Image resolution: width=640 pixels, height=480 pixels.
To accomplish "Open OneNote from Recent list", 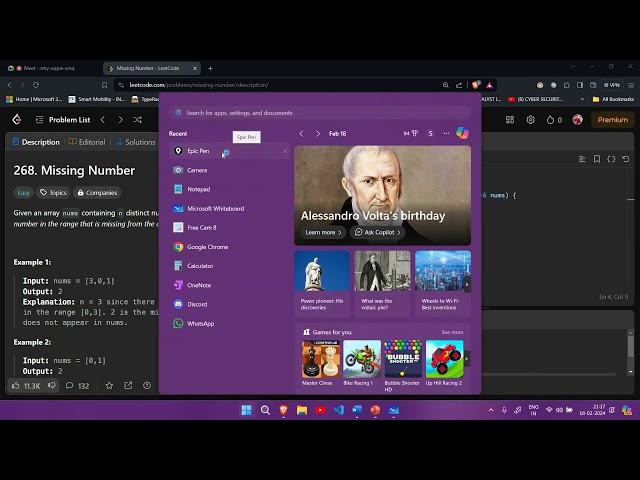I will point(230,285).
